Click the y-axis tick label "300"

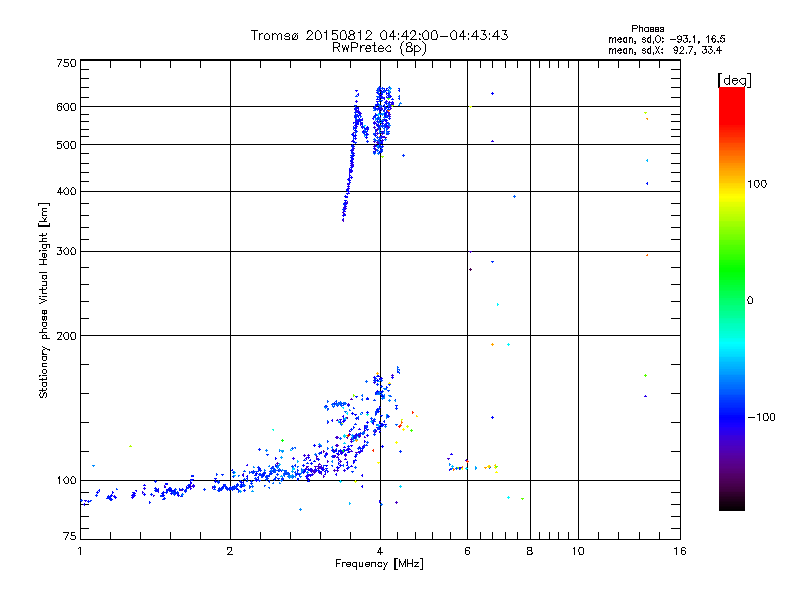point(66,251)
